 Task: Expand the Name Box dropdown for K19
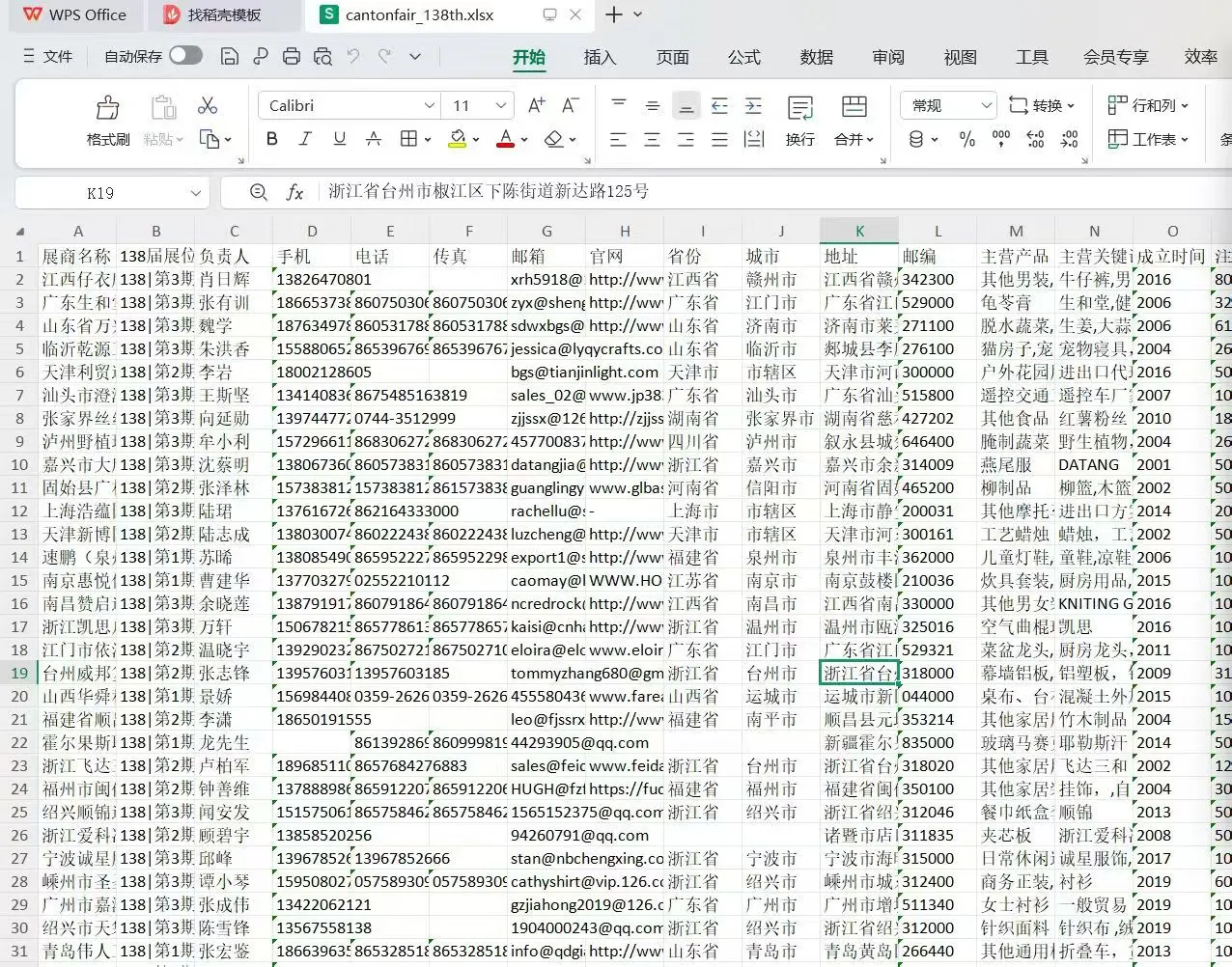(x=196, y=193)
